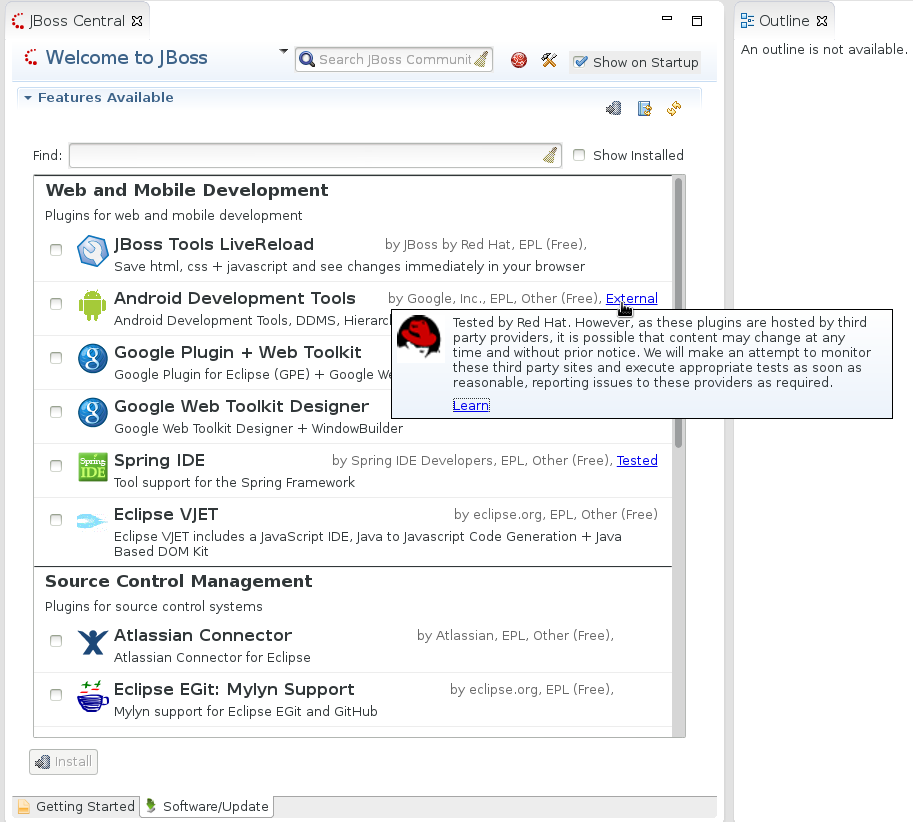Check the Eclipse VJET checkbox
The width and height of the screenshot is (913, 822).
pos(56,520)
